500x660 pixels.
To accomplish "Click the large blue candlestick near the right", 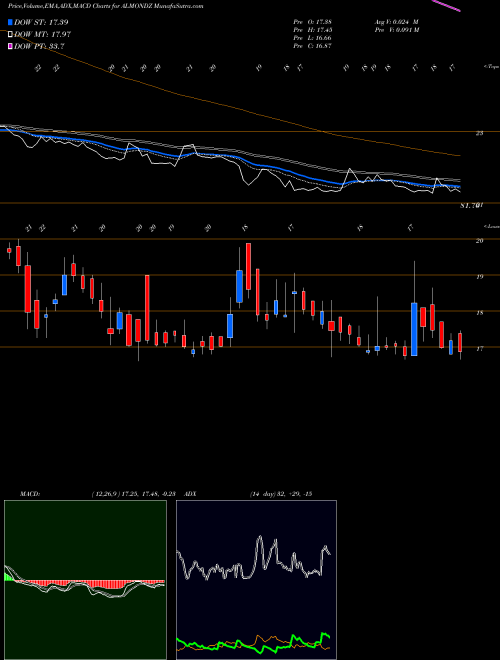I will [x=414, y=329].
